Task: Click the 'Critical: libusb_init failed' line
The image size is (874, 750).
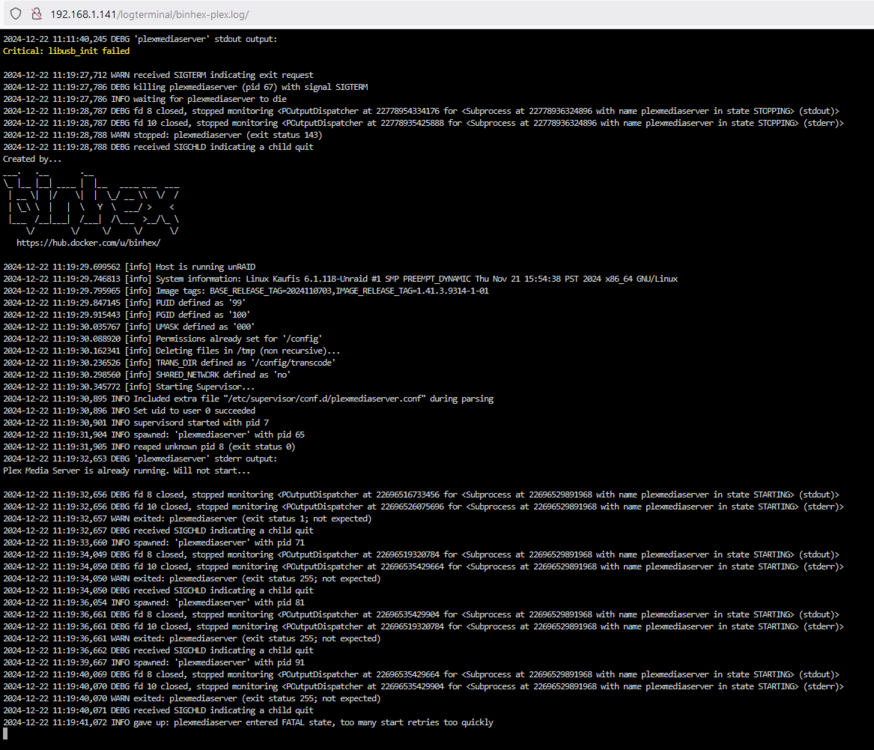Action: pos(66,51)
